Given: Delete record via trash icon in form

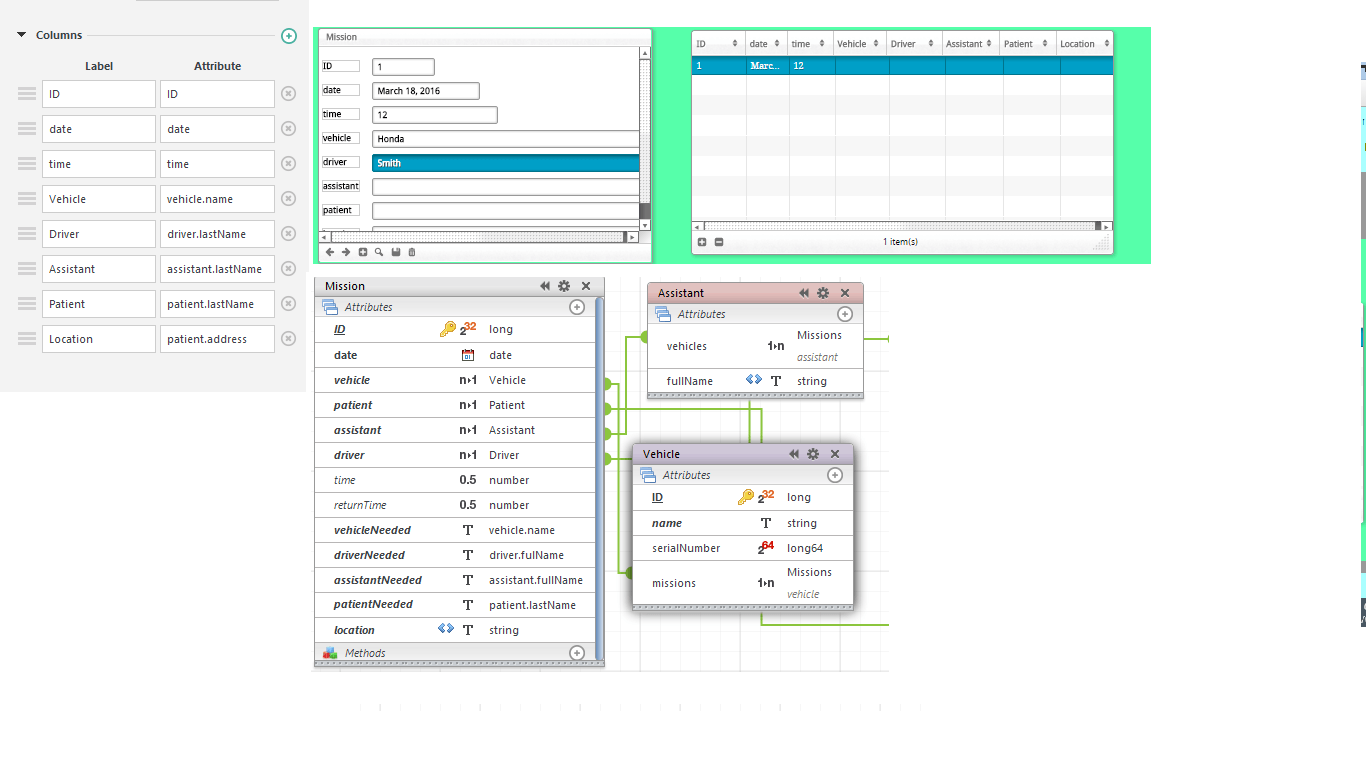Looking at the screenshot, I should [412, 252].
